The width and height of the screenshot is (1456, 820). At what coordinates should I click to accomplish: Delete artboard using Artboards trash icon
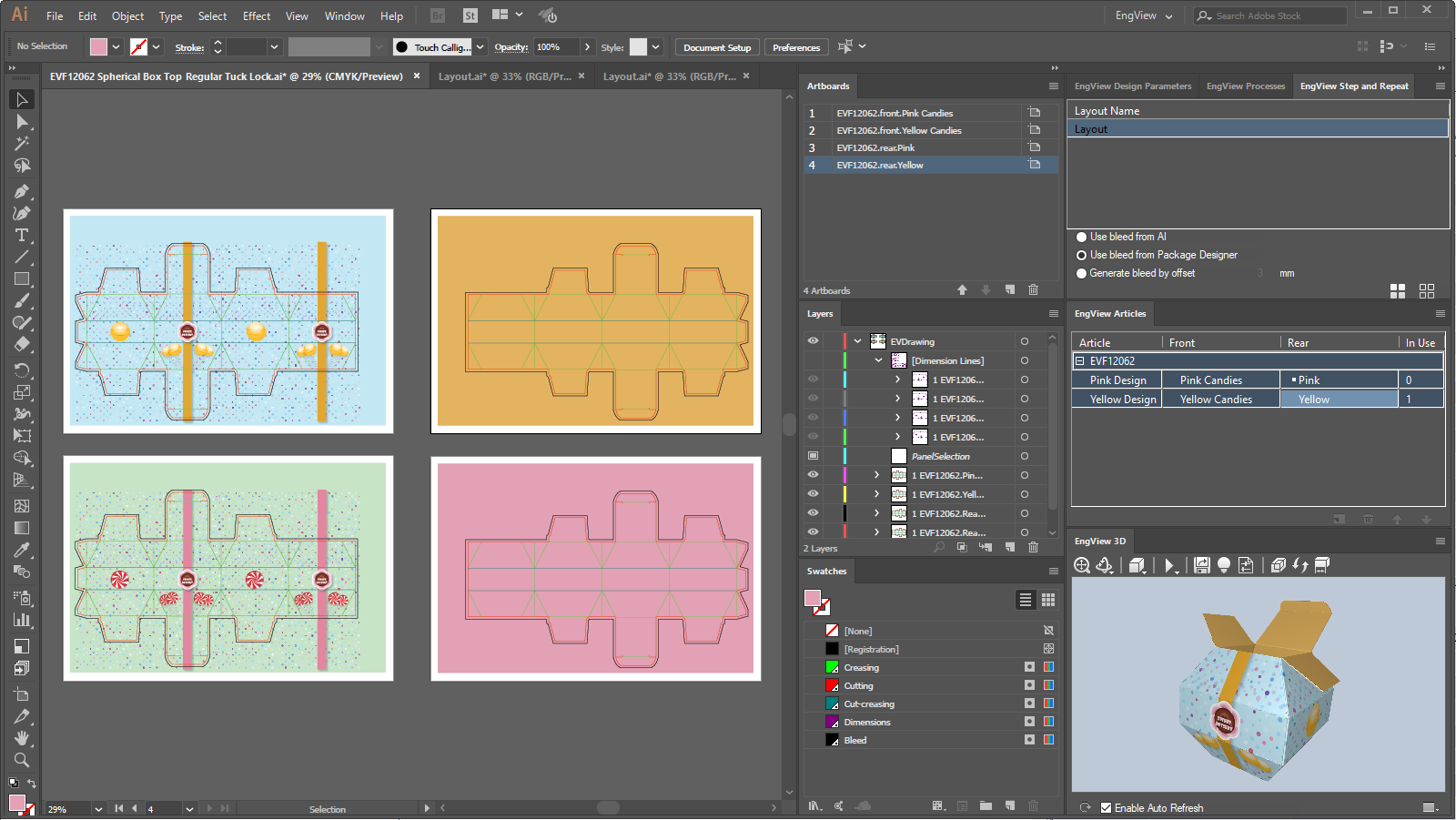coord(1033,290)
